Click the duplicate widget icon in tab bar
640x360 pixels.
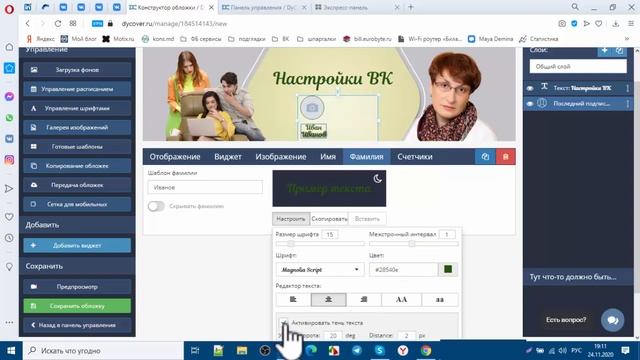(x=485, y=157)
